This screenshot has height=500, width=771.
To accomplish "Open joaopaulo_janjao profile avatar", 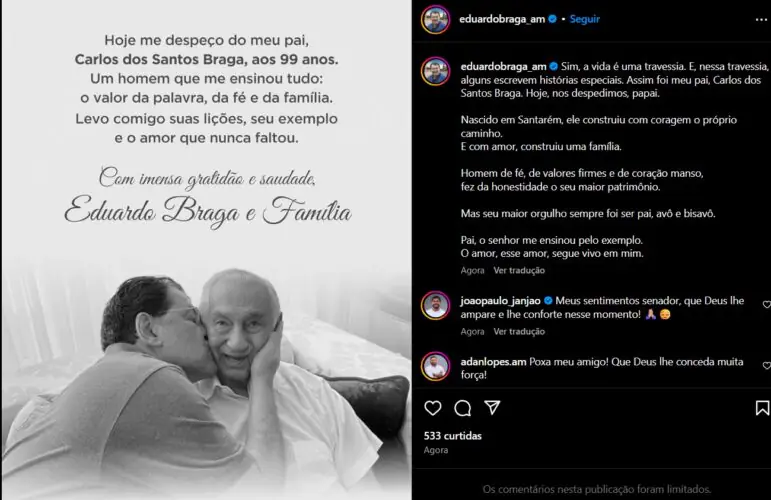I will [436, 305].
